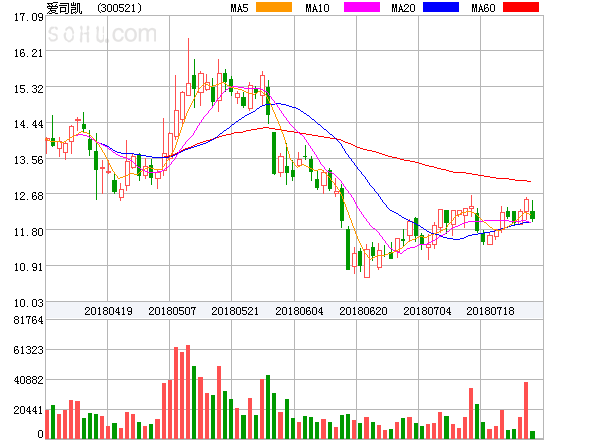Click the 10.91 price axis label
This screenshot has height=440, width=600.
29,267
